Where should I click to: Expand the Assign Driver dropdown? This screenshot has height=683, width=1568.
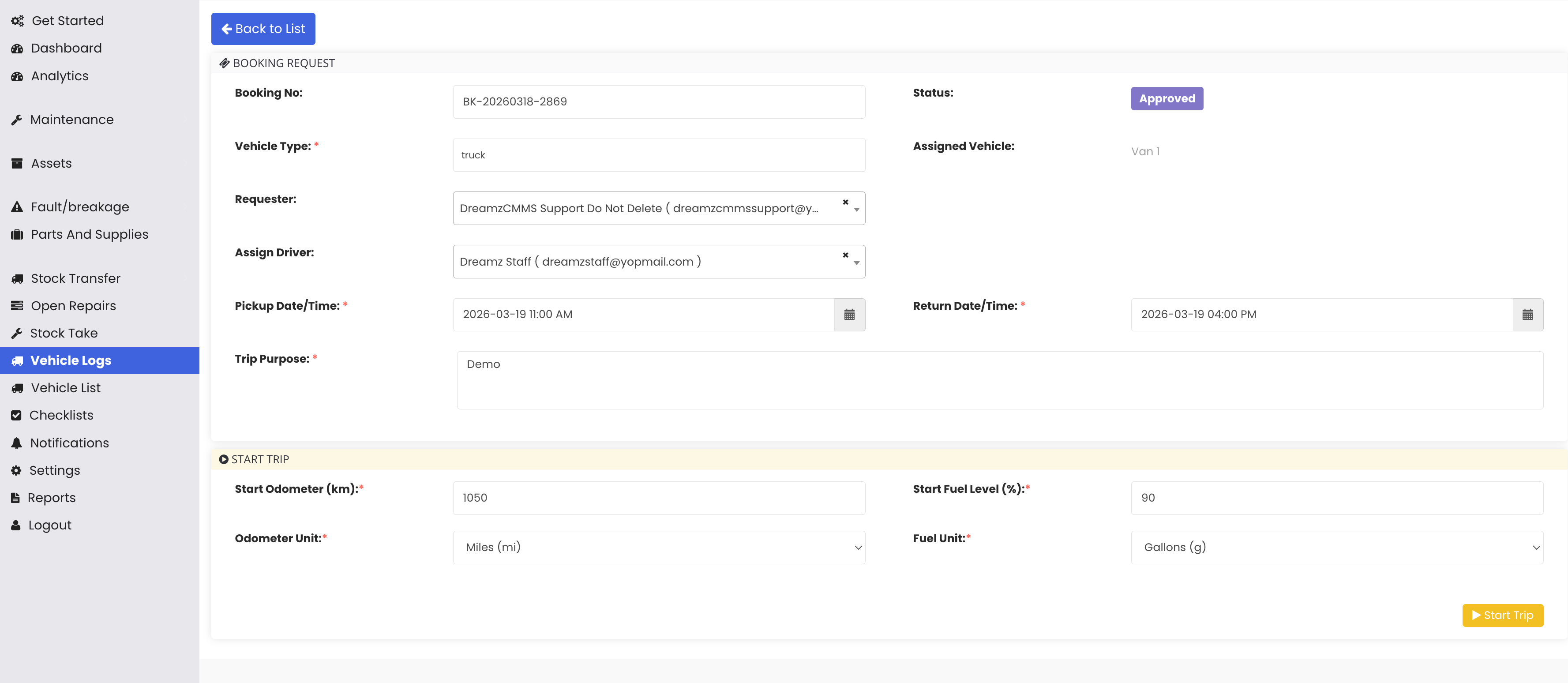pyautogui.click(x=856, y=263)
